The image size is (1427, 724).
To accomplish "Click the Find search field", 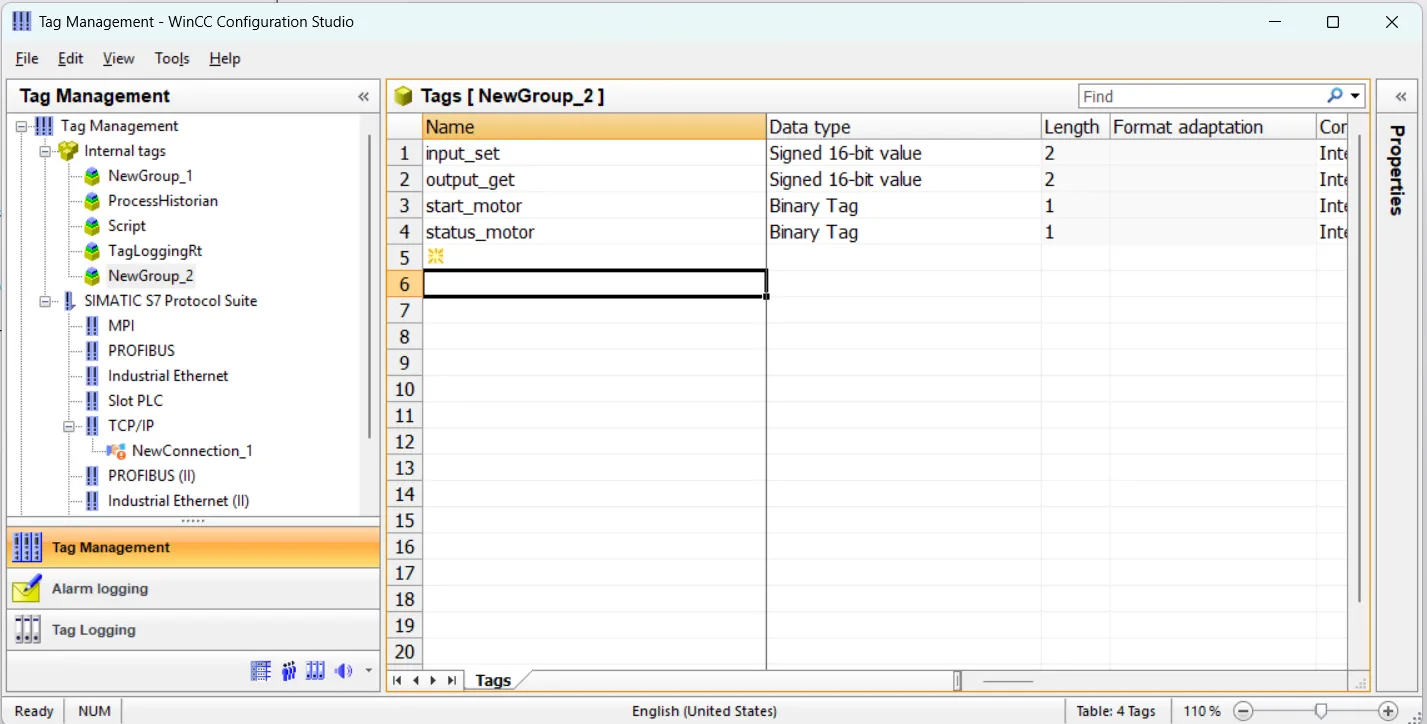I will coord(1200,96).
